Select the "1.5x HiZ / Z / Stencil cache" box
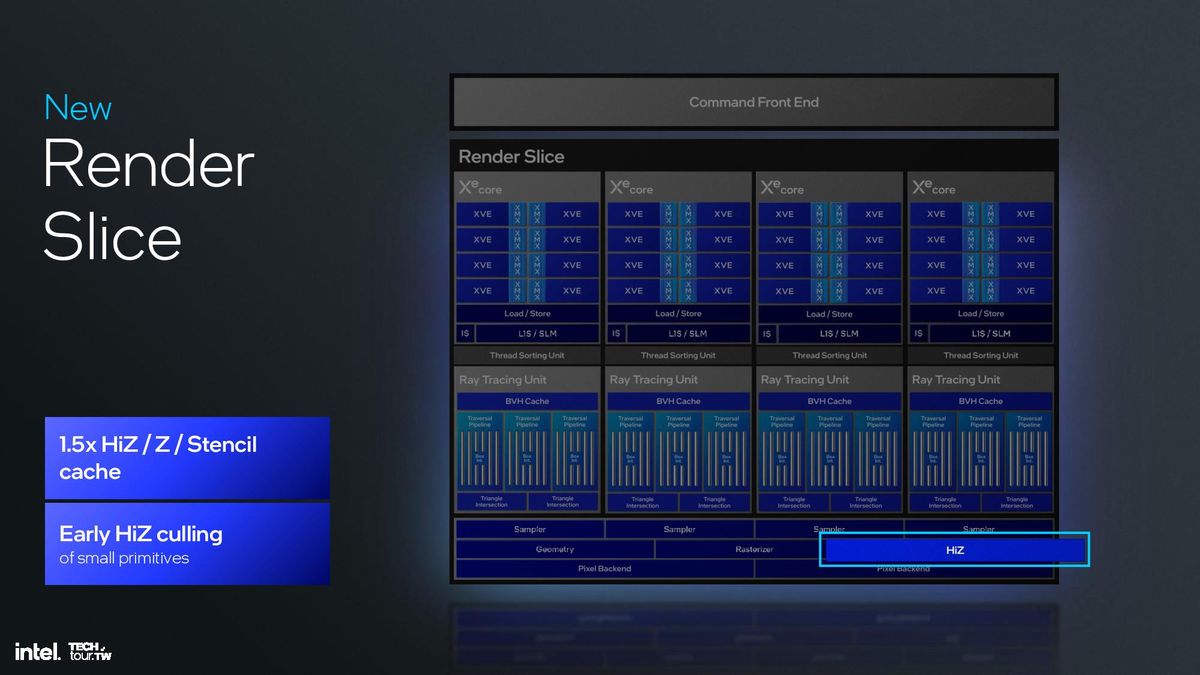 coord(187,458)
